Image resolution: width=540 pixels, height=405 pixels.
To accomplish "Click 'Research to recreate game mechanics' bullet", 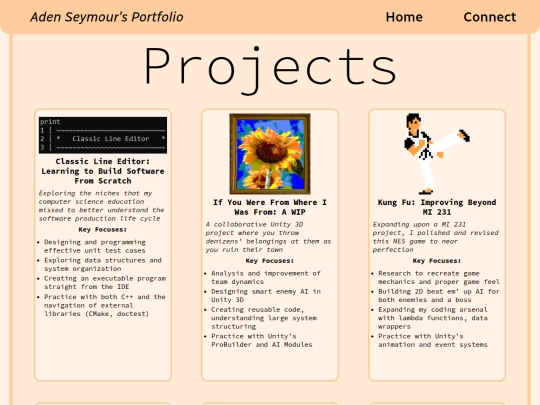I will tap(439, 277).
